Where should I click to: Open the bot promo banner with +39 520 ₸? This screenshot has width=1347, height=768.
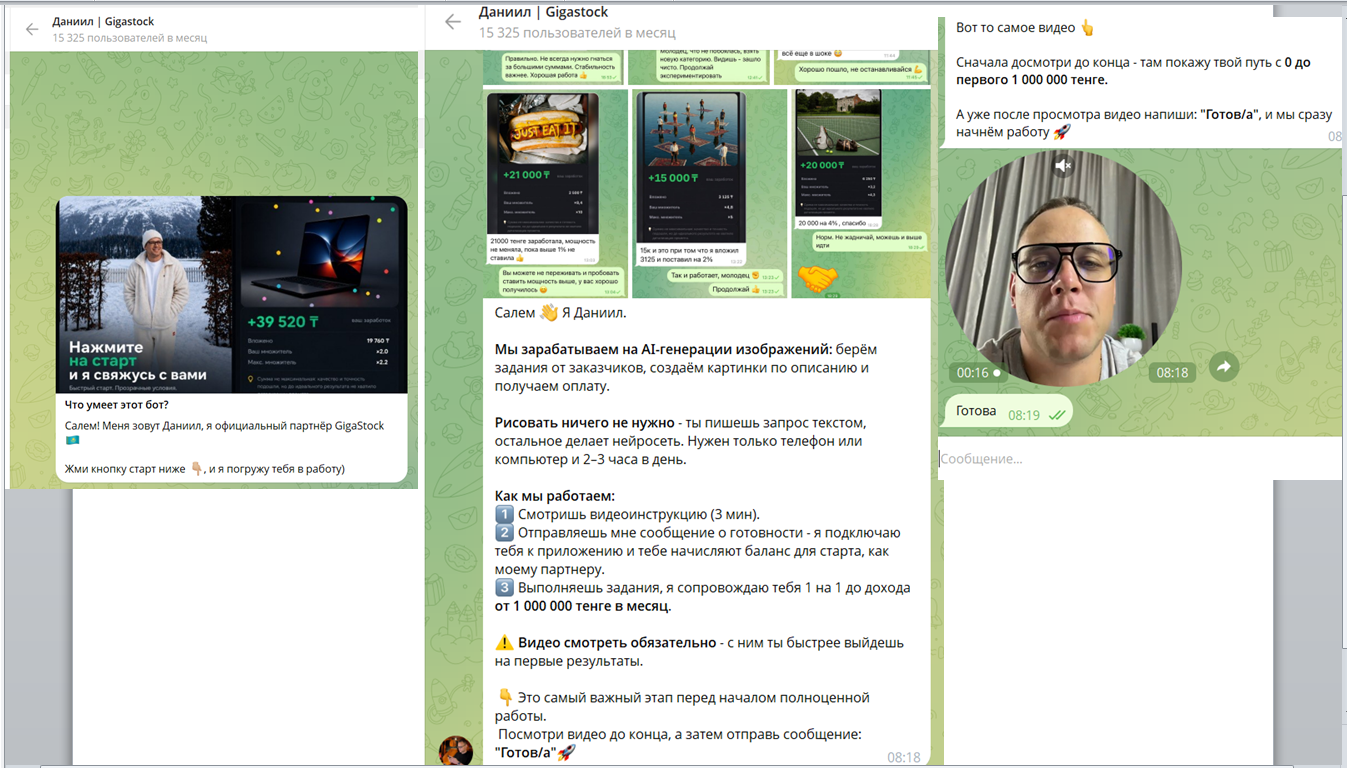[x=232, y=295]
